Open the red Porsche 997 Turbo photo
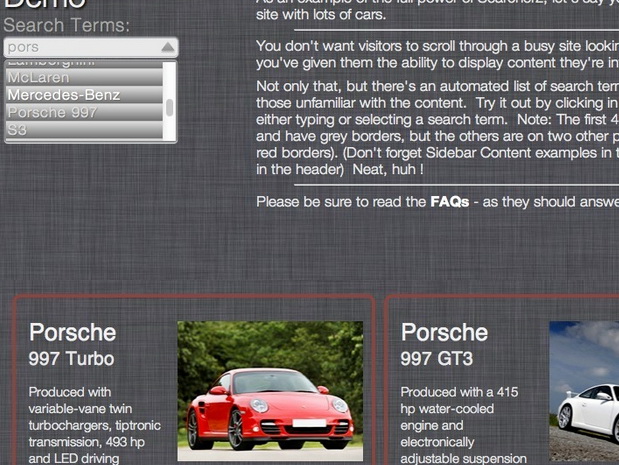619x465 pixels. (270, 391)
